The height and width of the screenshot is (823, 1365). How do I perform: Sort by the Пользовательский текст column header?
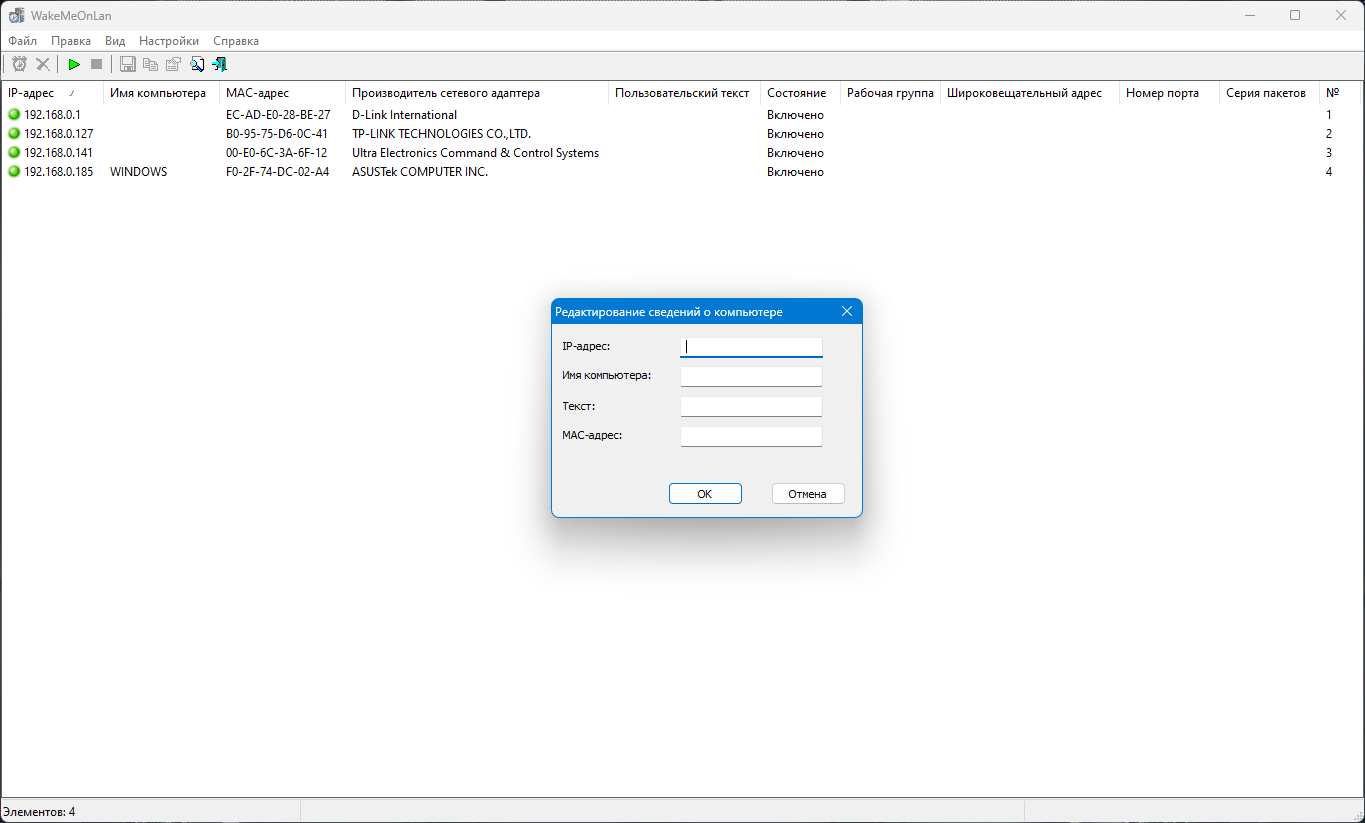click(x=684, y=93)
